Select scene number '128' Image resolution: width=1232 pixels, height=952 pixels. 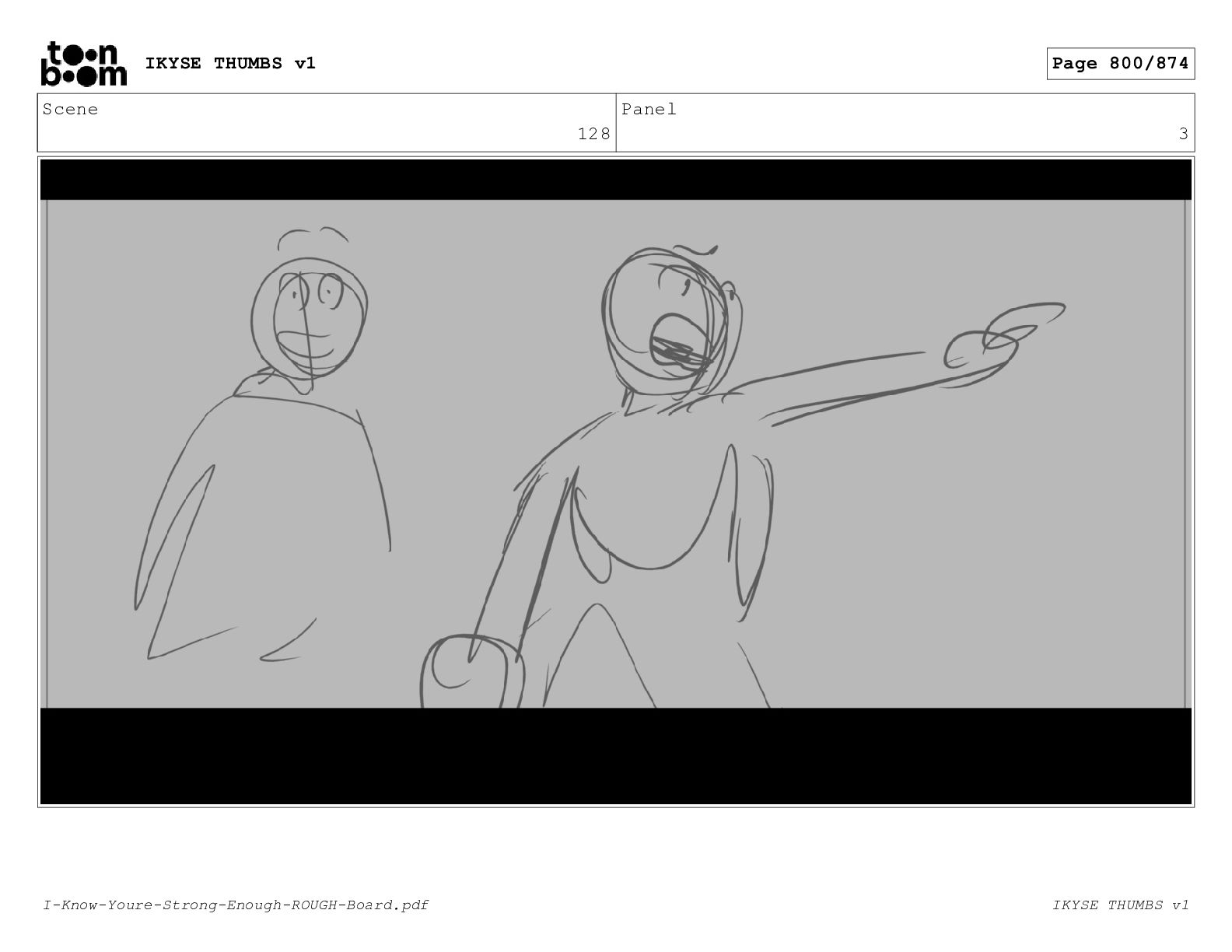point(594,134)
